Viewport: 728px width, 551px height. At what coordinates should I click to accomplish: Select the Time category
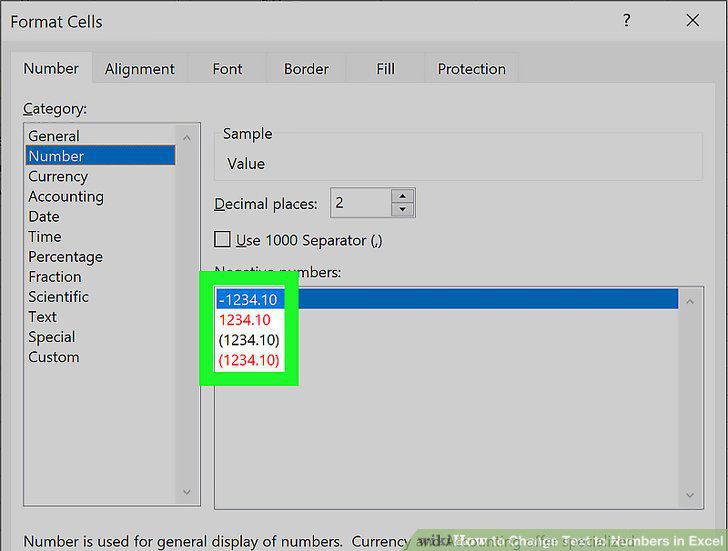coord(100,237)
